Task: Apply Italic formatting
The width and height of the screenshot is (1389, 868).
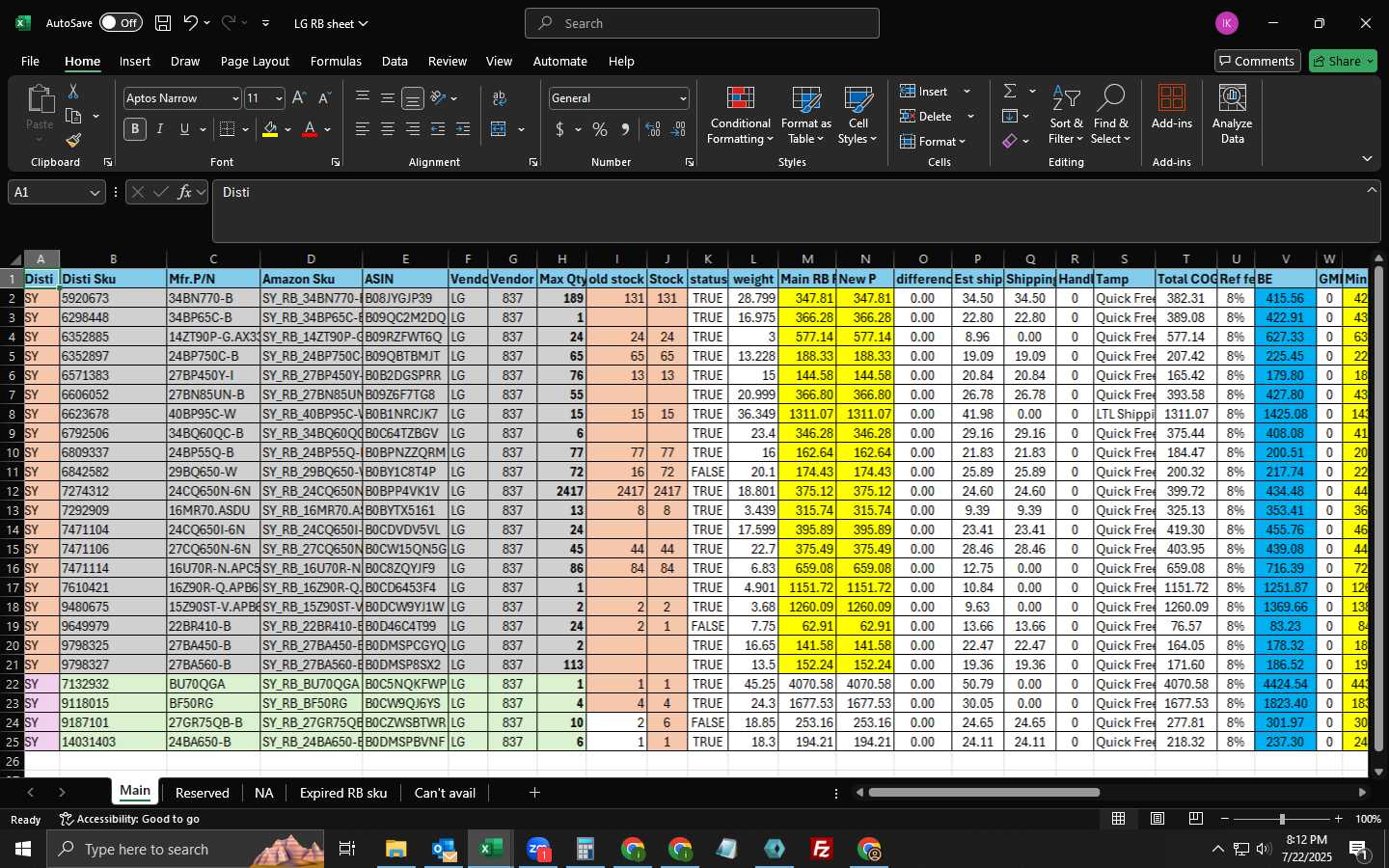Action: pos(159,129)
